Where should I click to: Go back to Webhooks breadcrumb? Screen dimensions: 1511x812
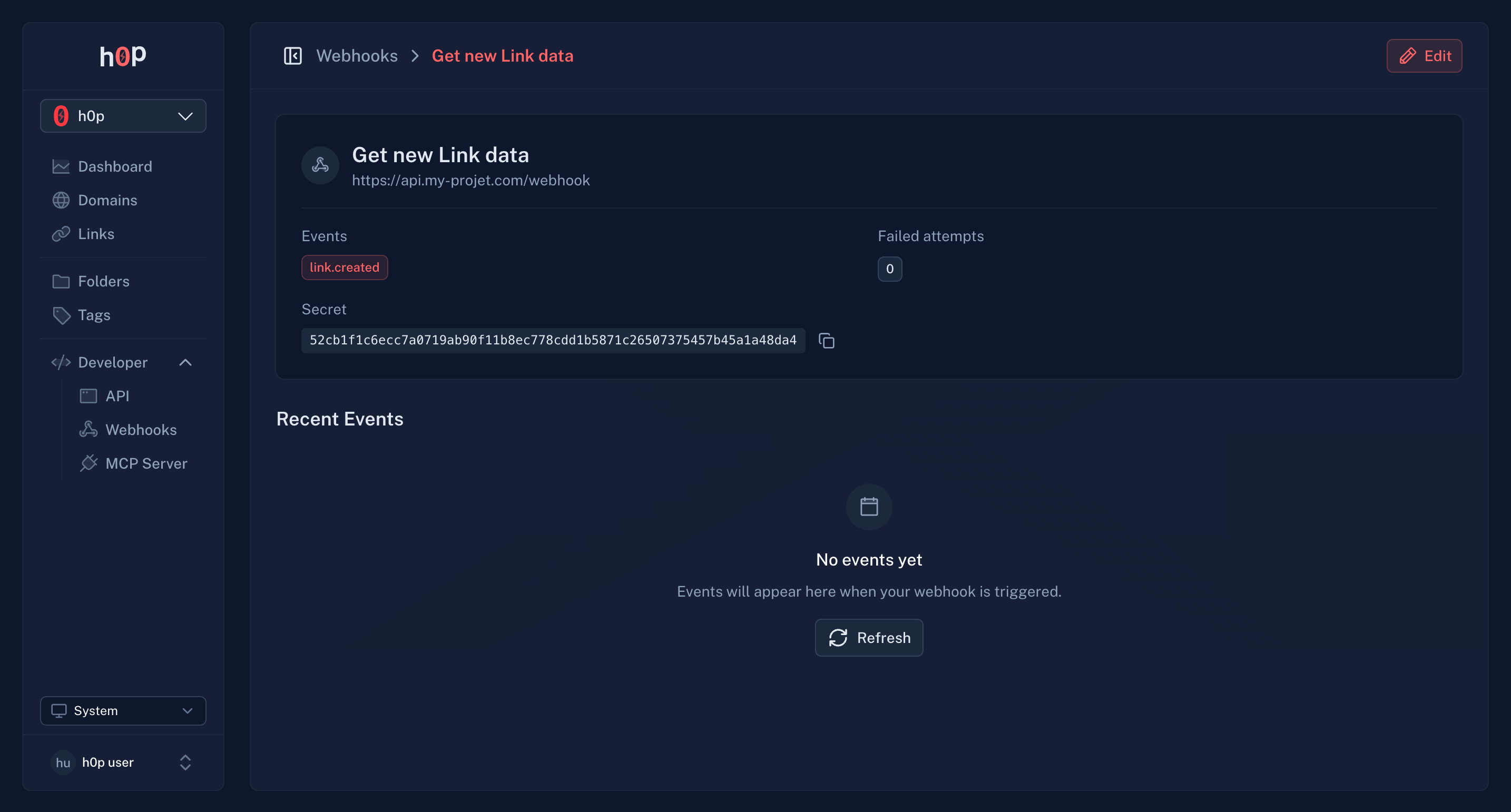tap(357, 56)
